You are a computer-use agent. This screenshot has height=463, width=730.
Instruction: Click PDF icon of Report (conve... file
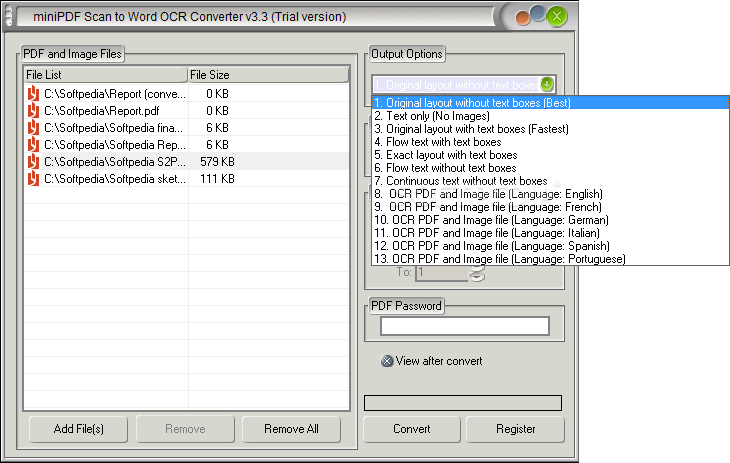33,94
